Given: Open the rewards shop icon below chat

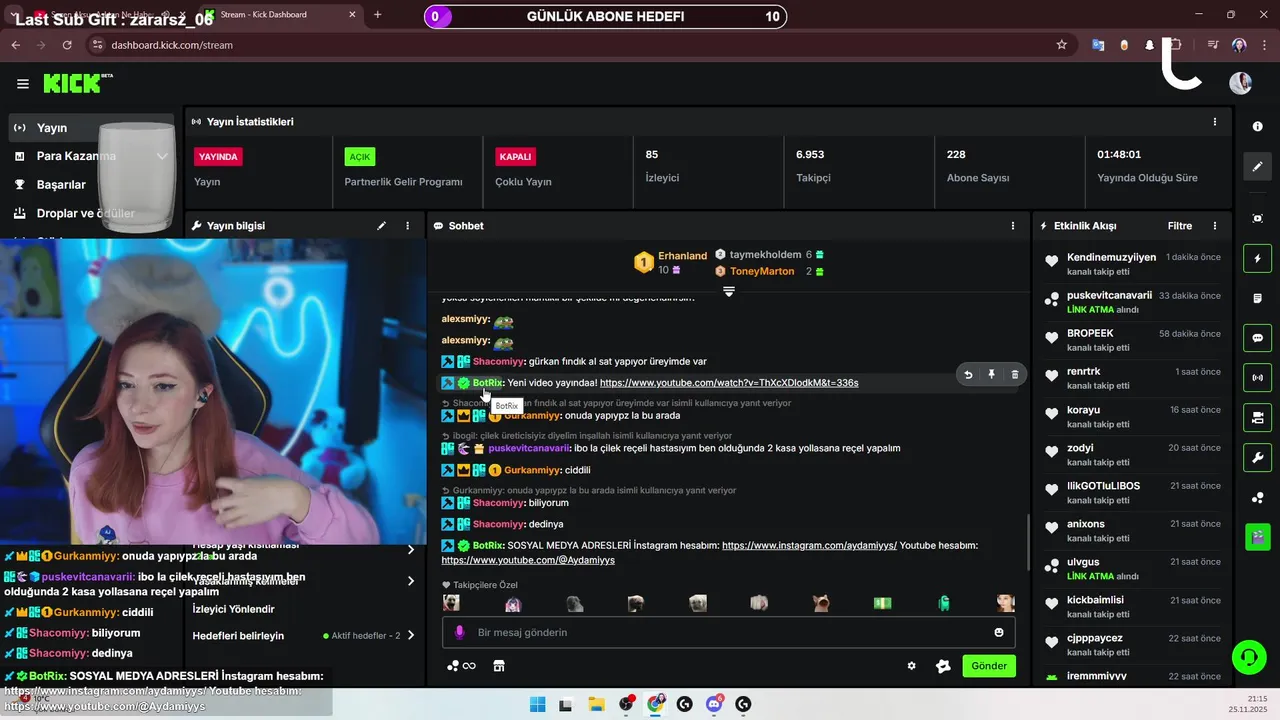Looking at the screenshot, I should click(499, 666).
